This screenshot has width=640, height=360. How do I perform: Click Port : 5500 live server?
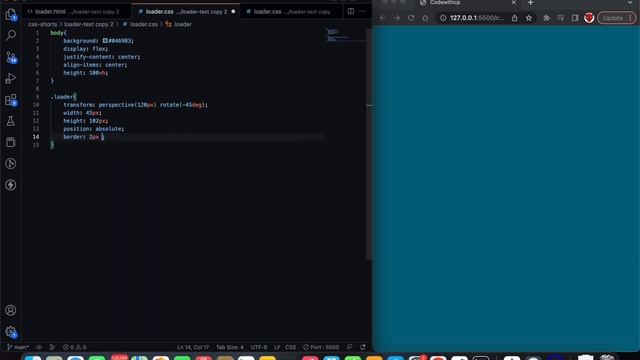321,347
